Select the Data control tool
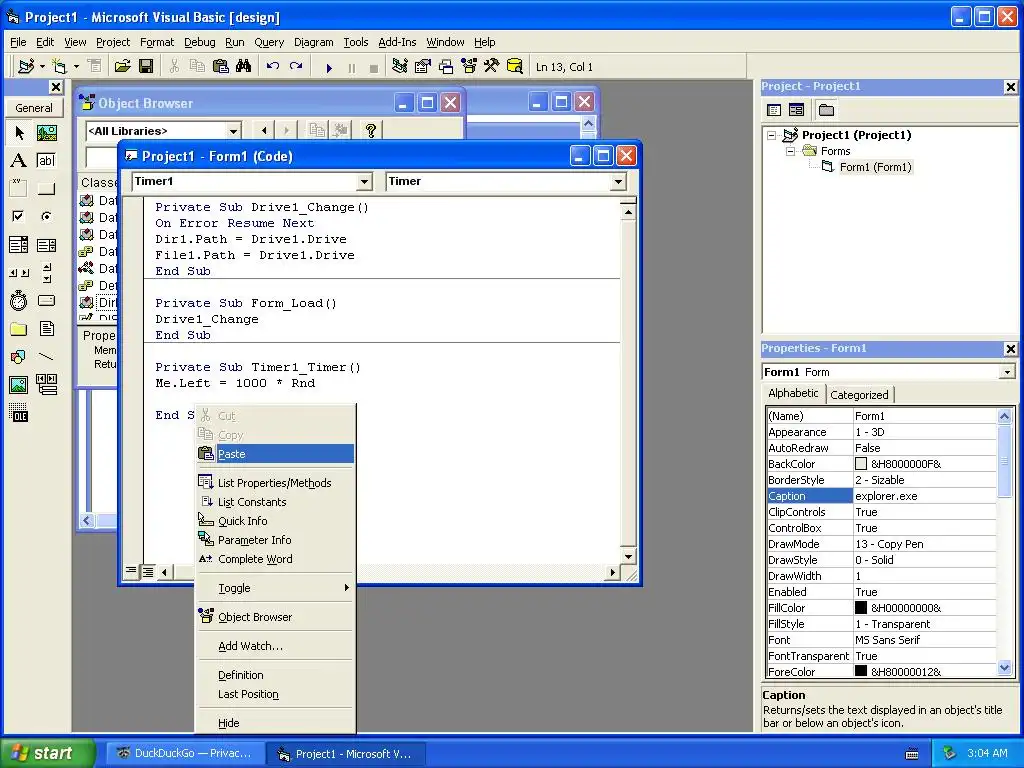The height and width of the screenshot is (768, 1024). tap(46, 385)
